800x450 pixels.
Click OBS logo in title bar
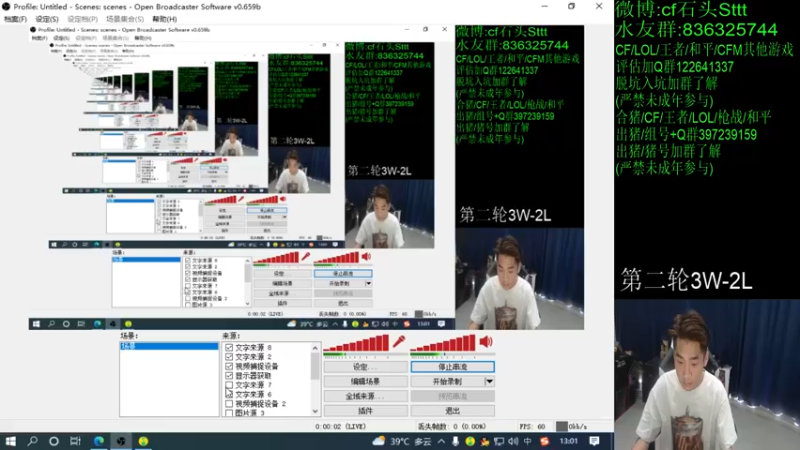[6, 7]
